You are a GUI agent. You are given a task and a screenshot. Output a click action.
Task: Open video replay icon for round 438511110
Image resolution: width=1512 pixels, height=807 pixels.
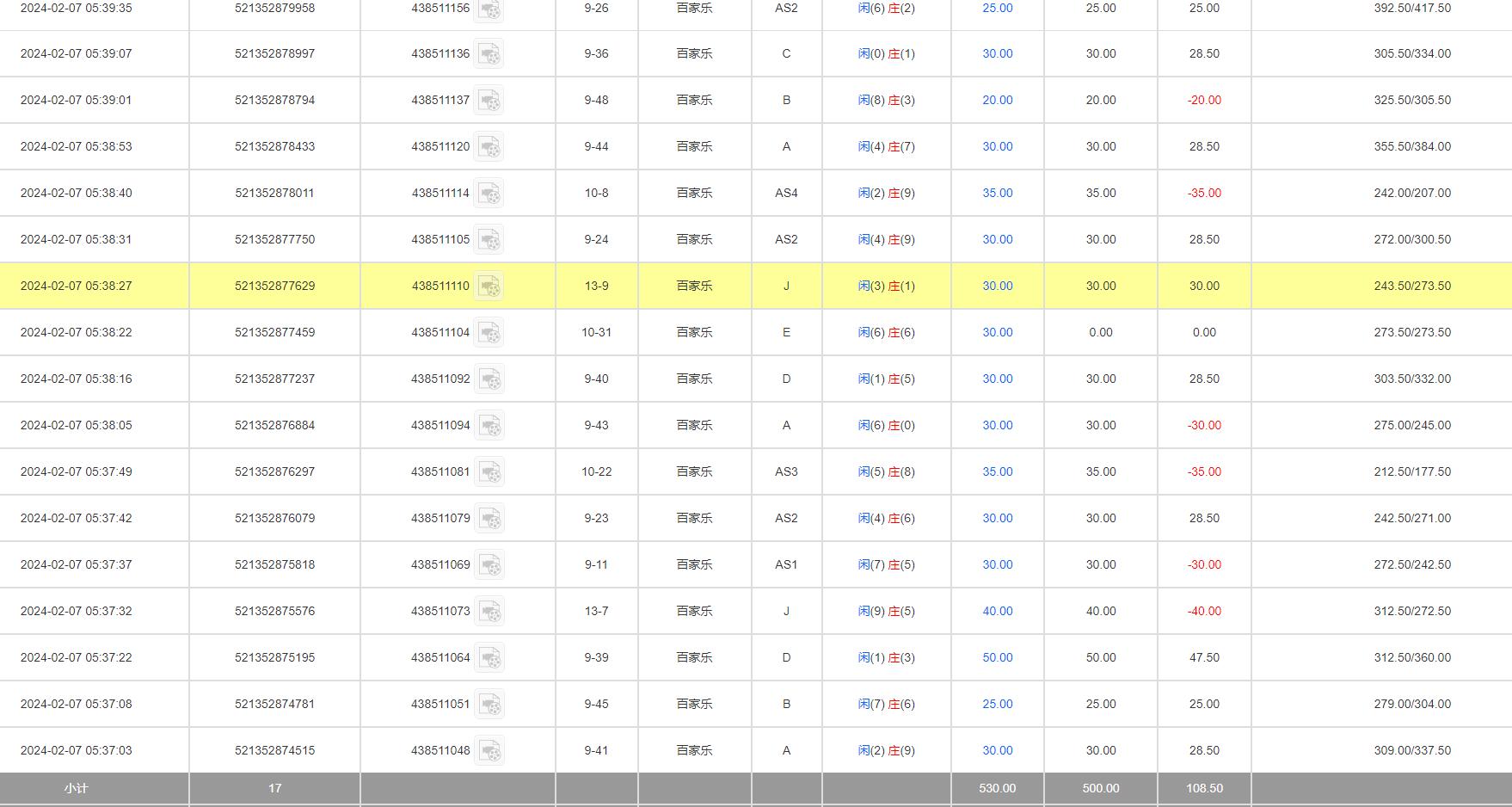click(x=489, y=286)
